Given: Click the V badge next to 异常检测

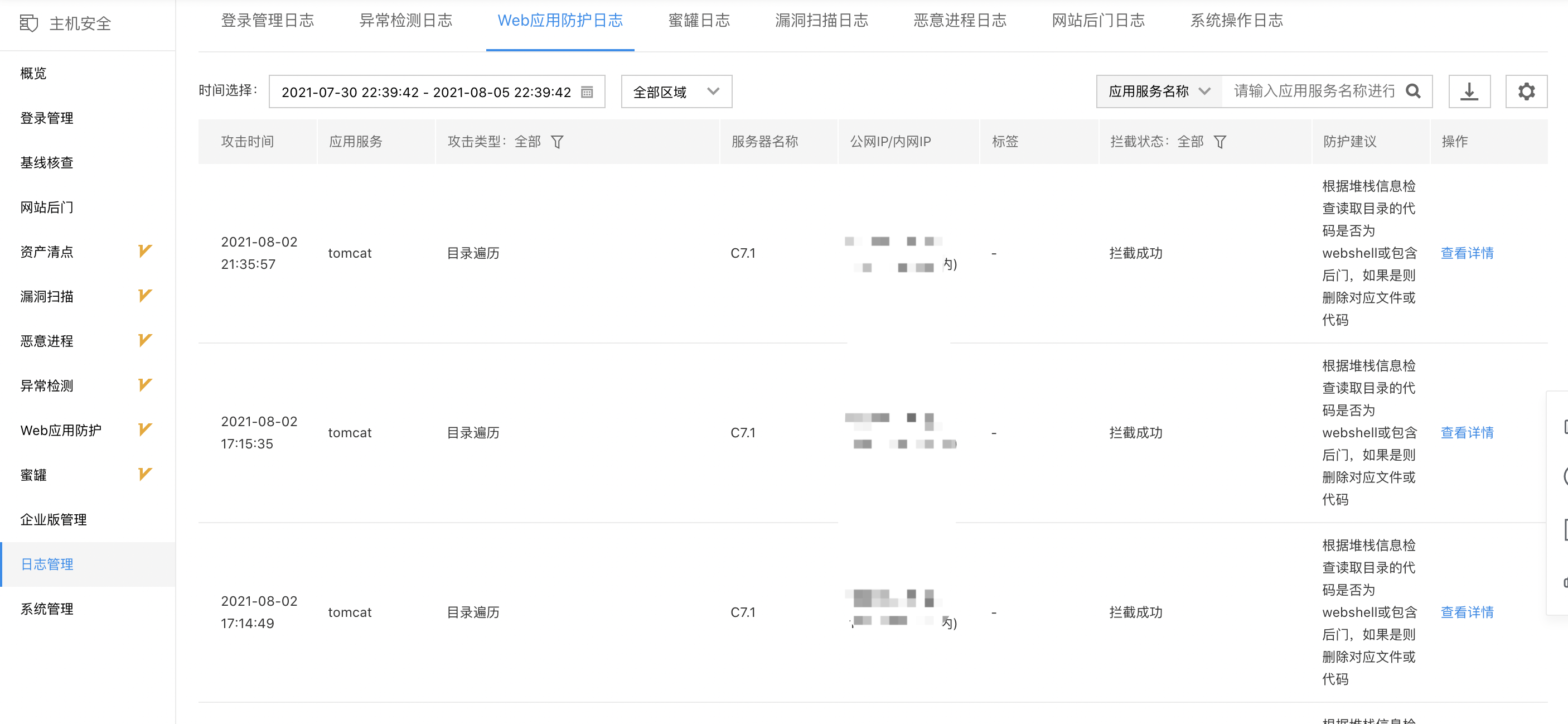Looking at the screenshot, I should [x=144, y=384].
